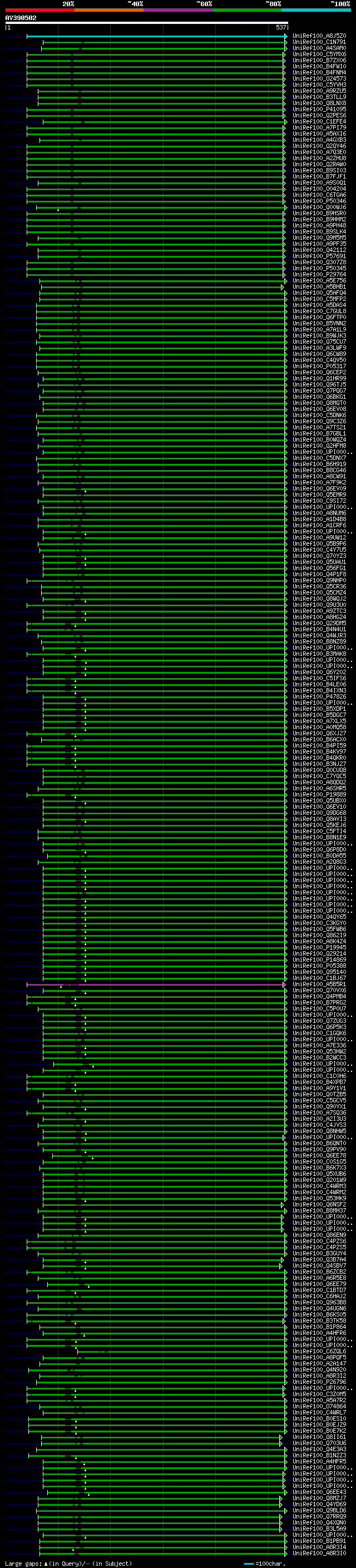Select hit label UniRef100_A7PI79
This screenshot has width=356, height=1568.
319,128
